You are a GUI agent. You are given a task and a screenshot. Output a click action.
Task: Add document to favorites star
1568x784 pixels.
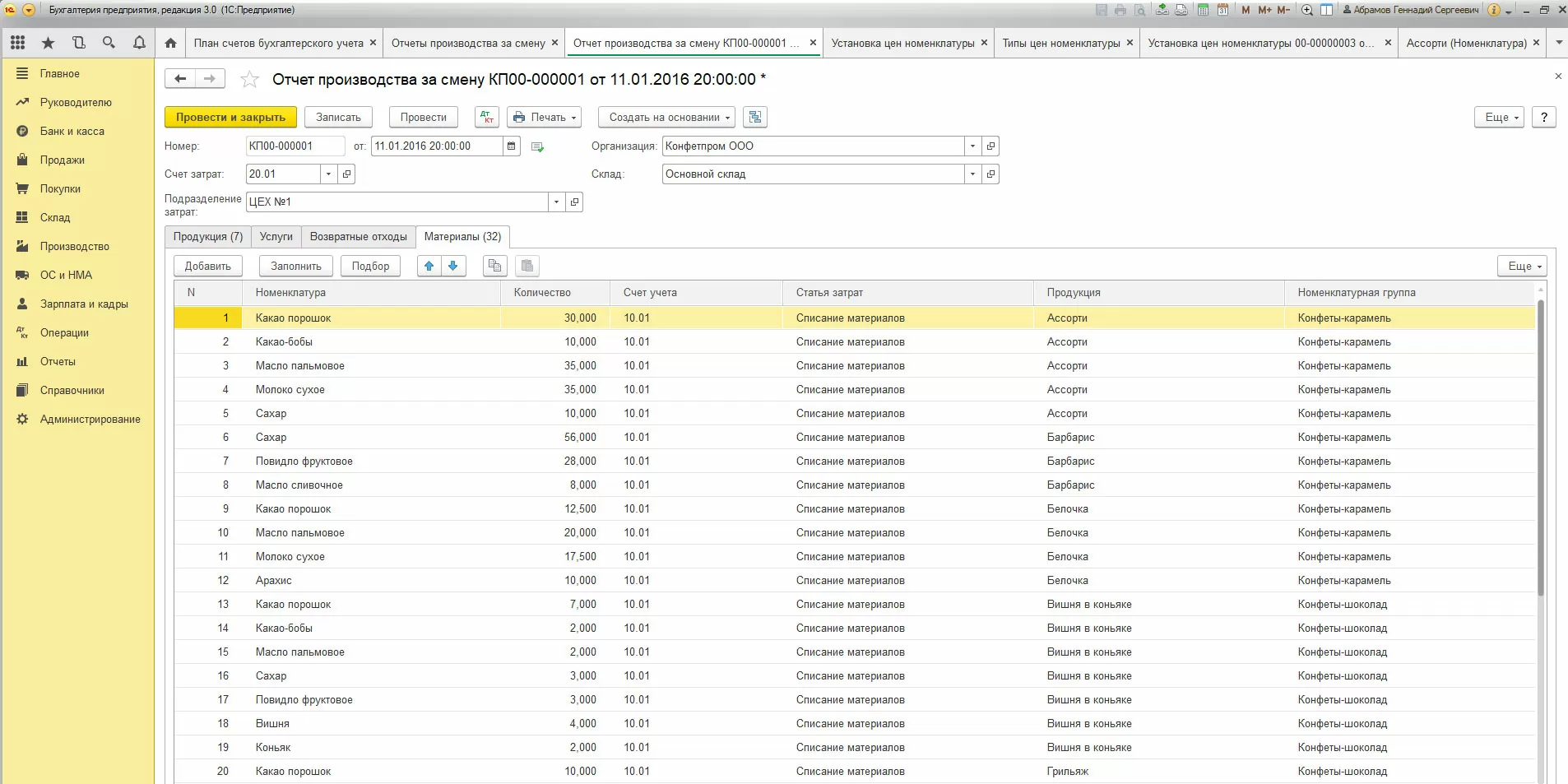coord(249,80)
